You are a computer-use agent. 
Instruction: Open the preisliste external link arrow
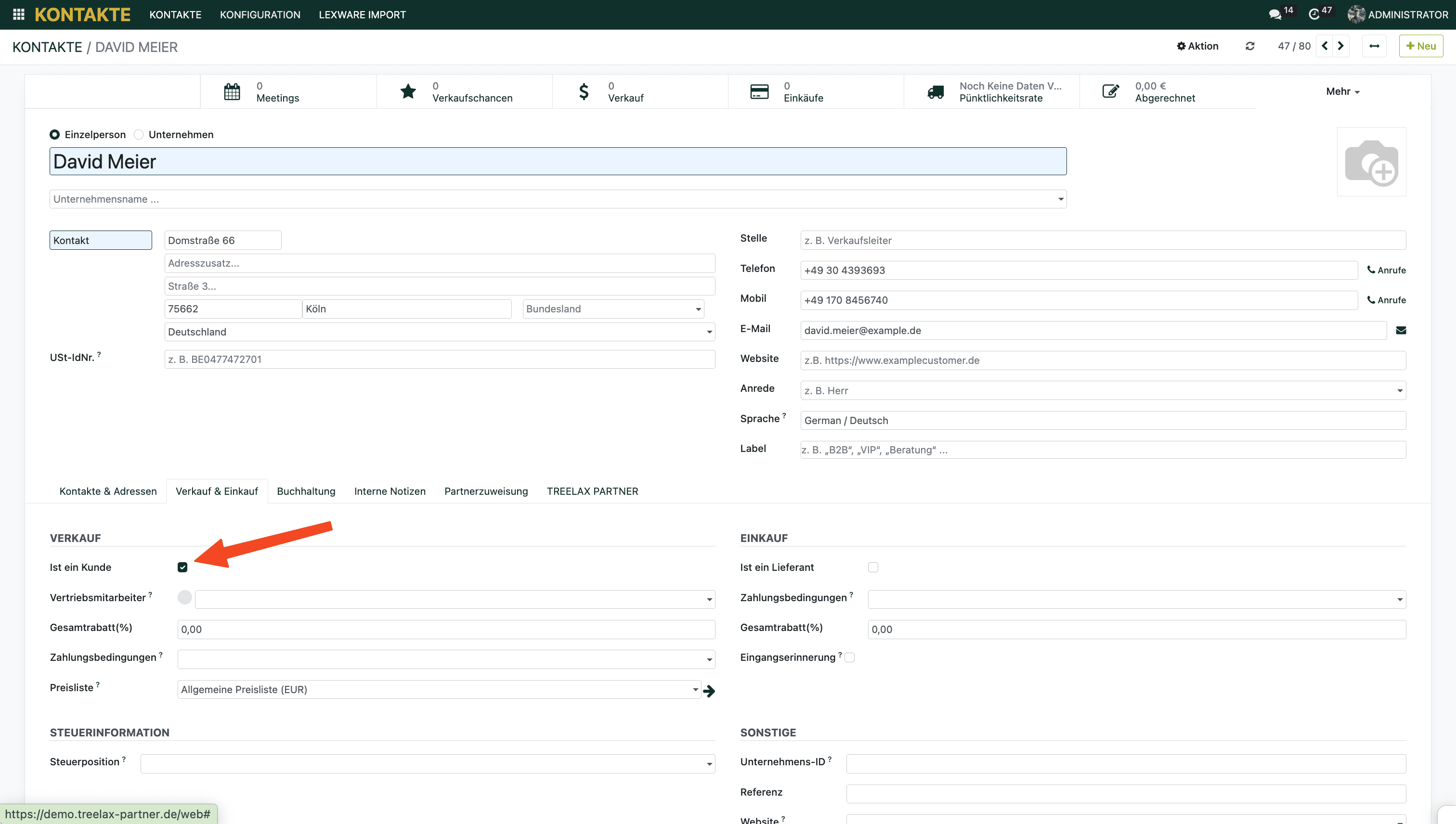pyautogui.click(x=709, y=691)
